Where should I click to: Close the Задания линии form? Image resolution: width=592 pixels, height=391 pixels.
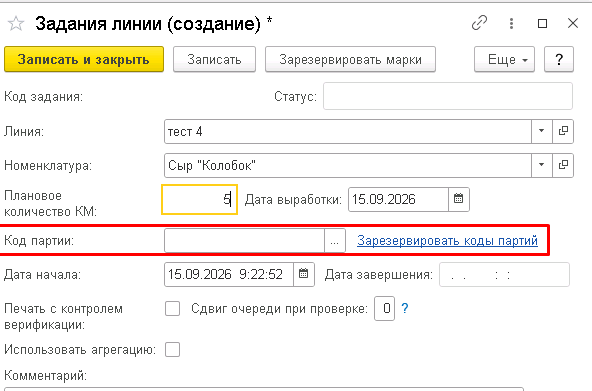tap(573, 23)
